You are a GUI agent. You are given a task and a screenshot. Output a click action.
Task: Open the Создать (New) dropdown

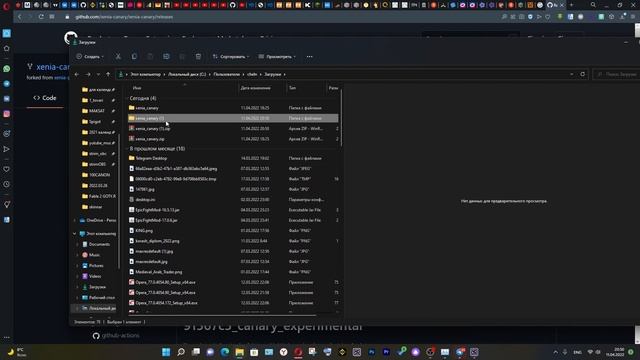point(90,56)
